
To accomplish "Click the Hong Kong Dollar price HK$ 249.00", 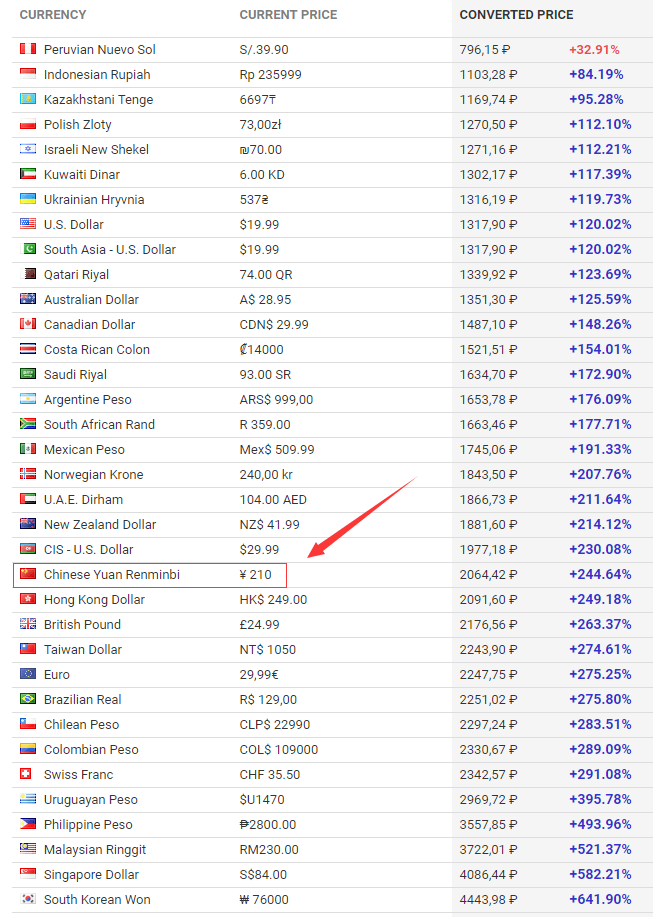I will point(273,599).
